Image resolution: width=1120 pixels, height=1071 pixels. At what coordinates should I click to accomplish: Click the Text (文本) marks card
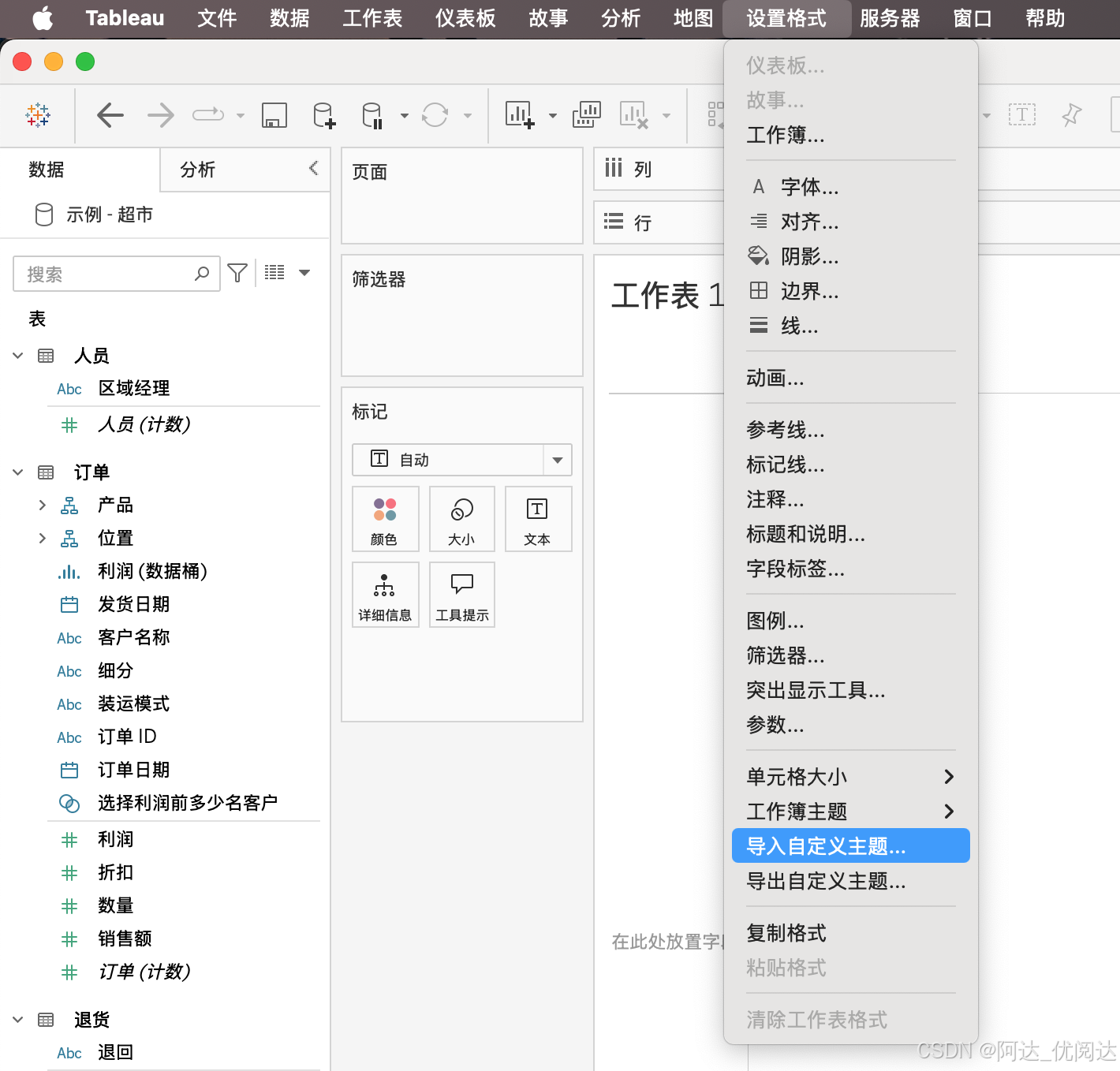tap(537, 518)
